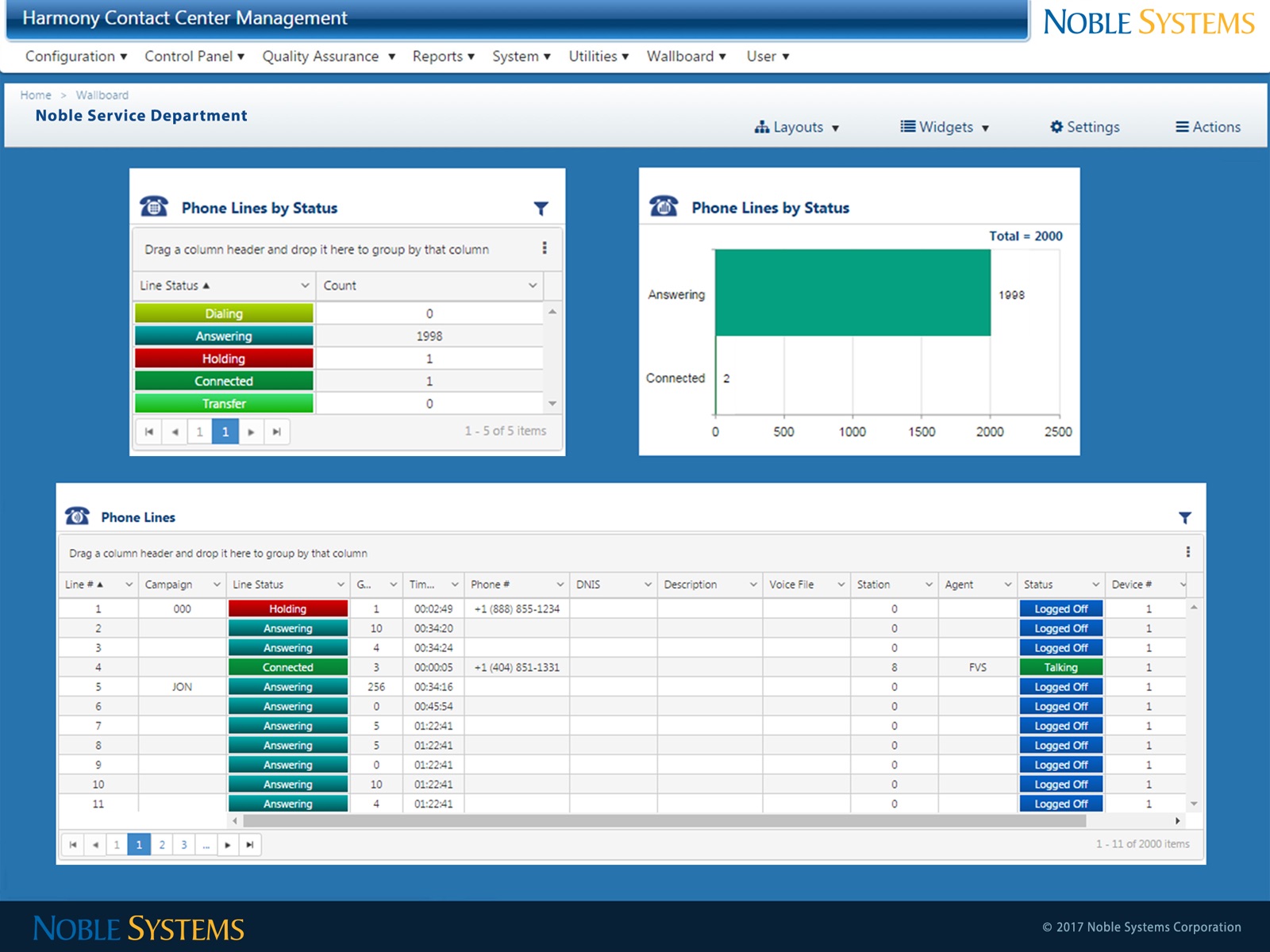Select phone number +1 (888) 855-1234

[517, 609]
